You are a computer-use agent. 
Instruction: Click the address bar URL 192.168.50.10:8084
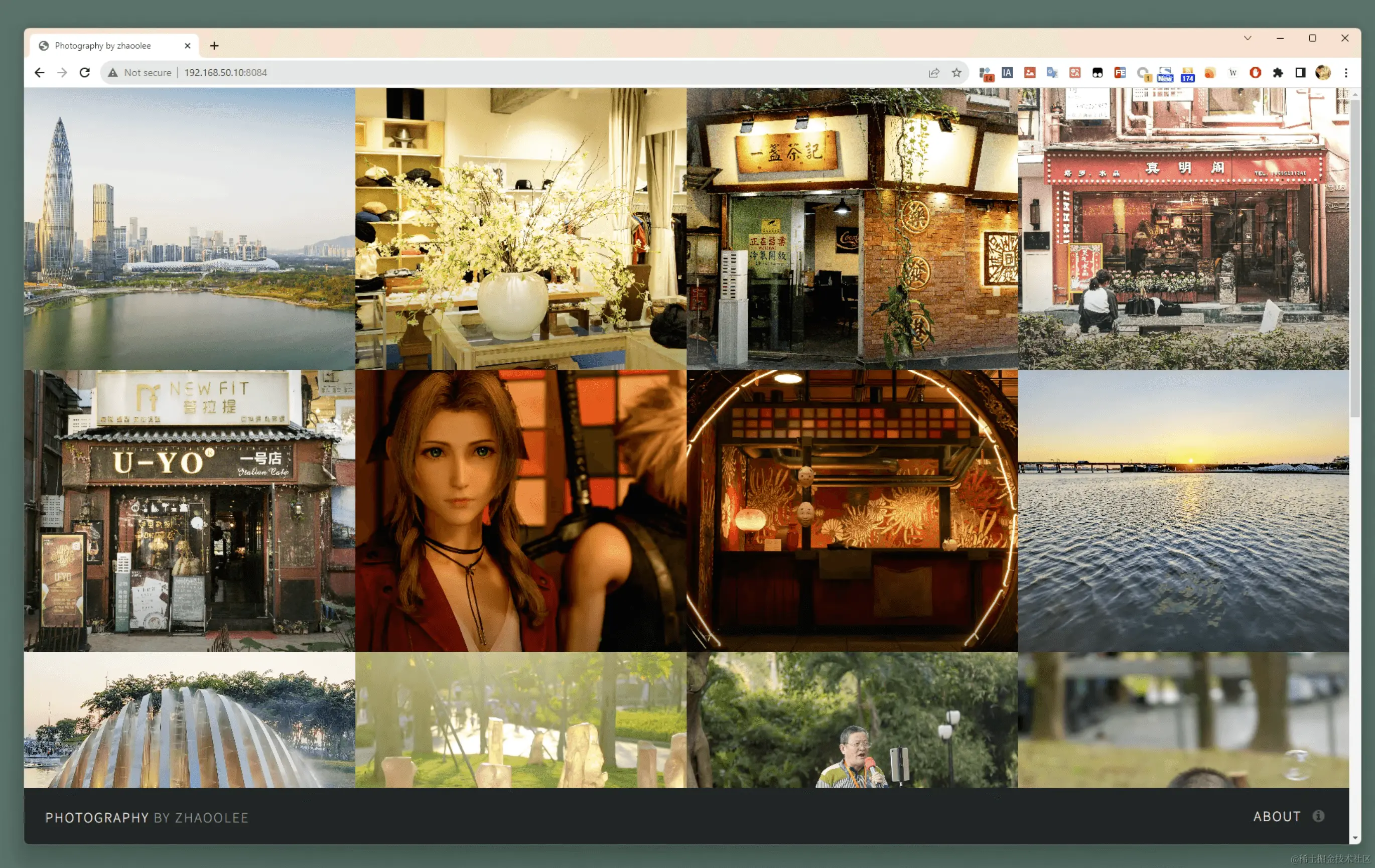pos(225,73)
